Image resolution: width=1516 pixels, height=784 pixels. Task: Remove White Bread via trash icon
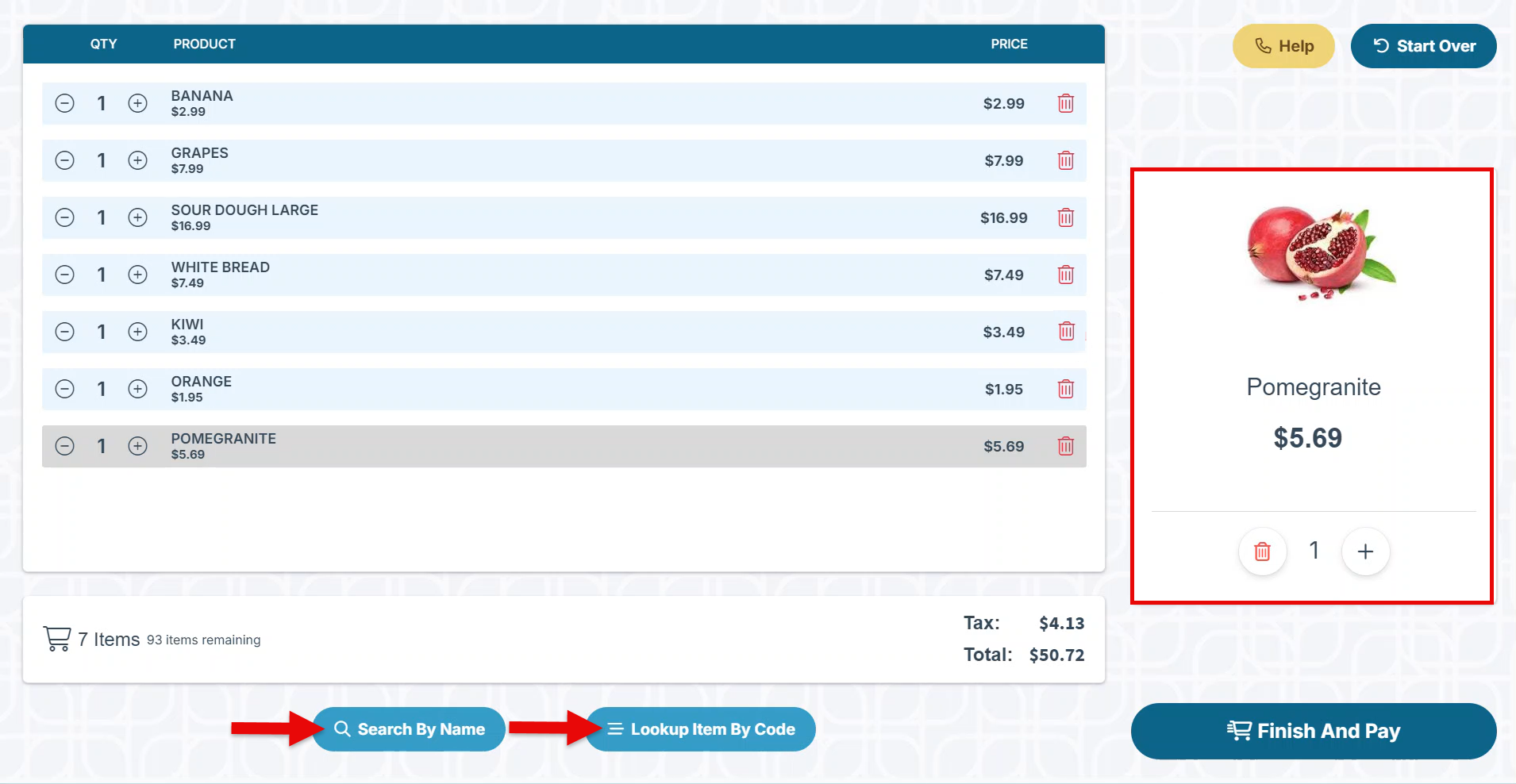pos(1065,275)
